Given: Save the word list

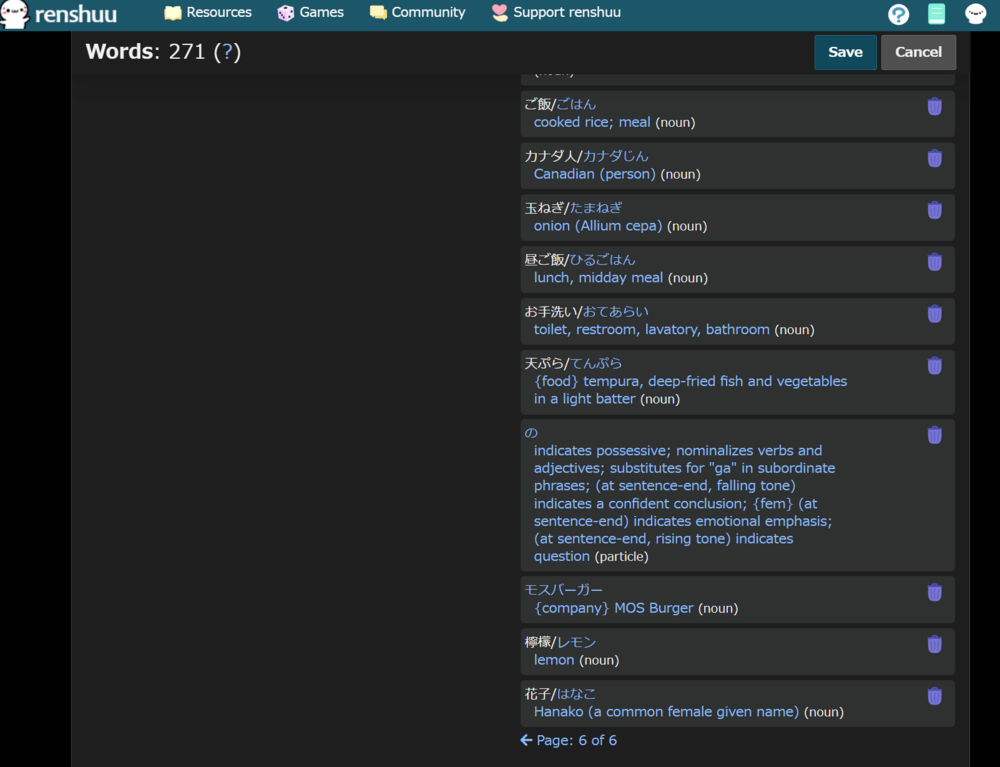Looking at the screenshot, I should [x=845, y=52].
